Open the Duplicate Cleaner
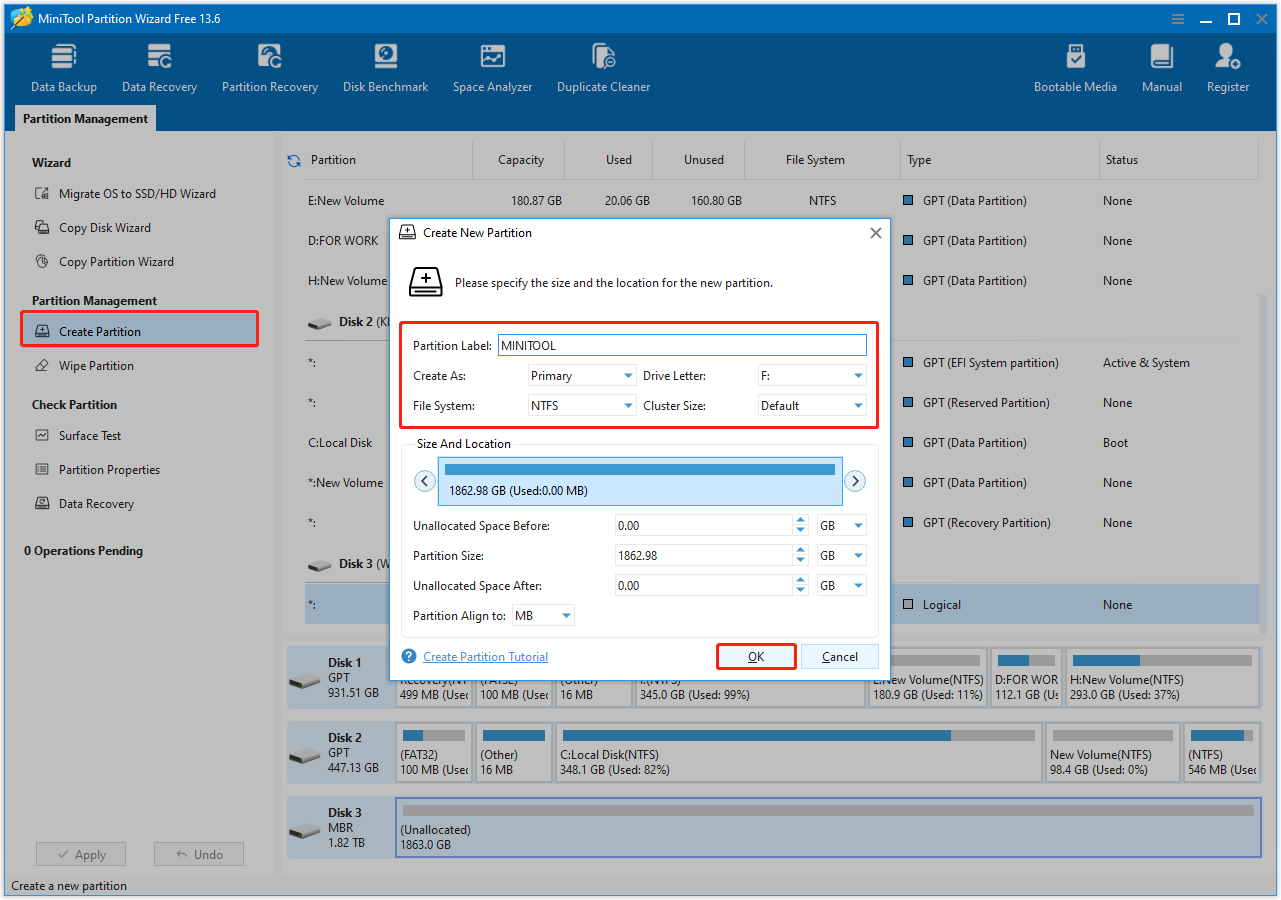The width and height of the screenshot is (1281, 900). tap(603, 66)
